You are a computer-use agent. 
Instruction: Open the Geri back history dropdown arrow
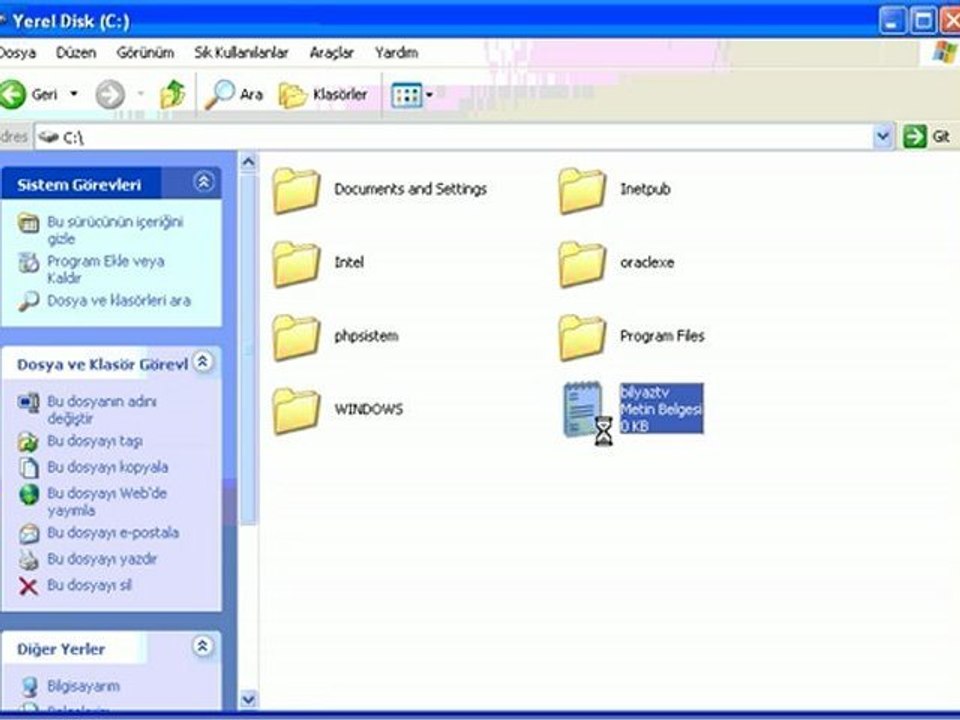coord(74,94)
